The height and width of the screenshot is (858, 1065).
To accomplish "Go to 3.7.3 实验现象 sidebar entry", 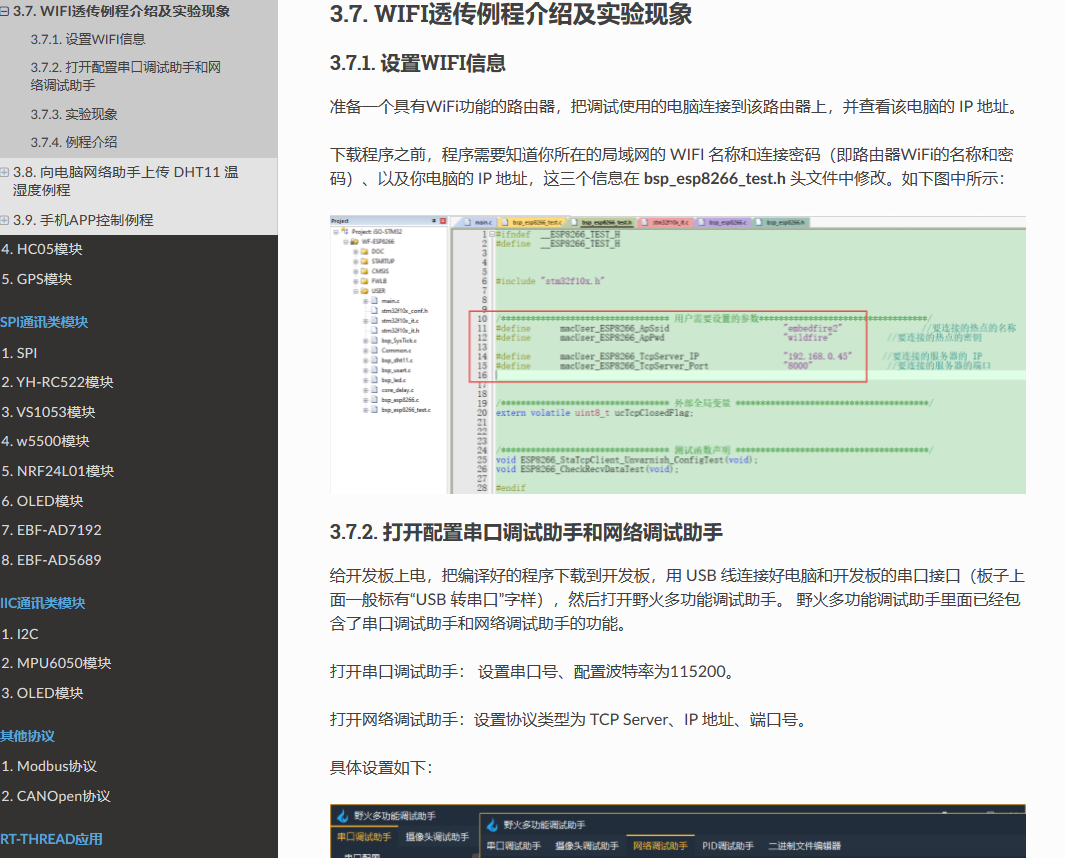I will point(73,114).
